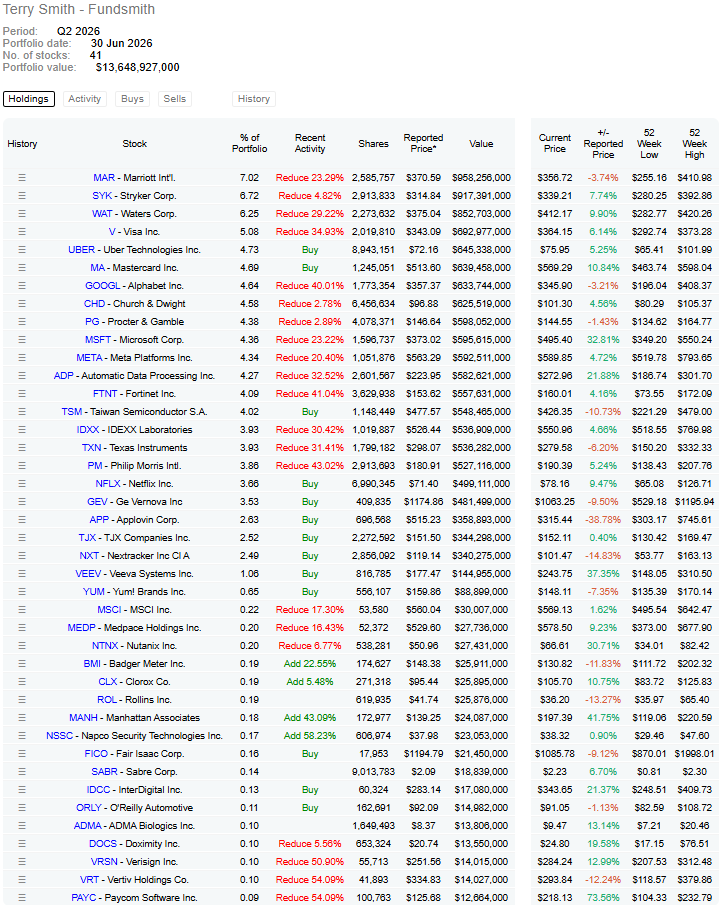Screen dimensions: 725x907
Task: Open the SYK ticker link
Action: coord(102,196)
